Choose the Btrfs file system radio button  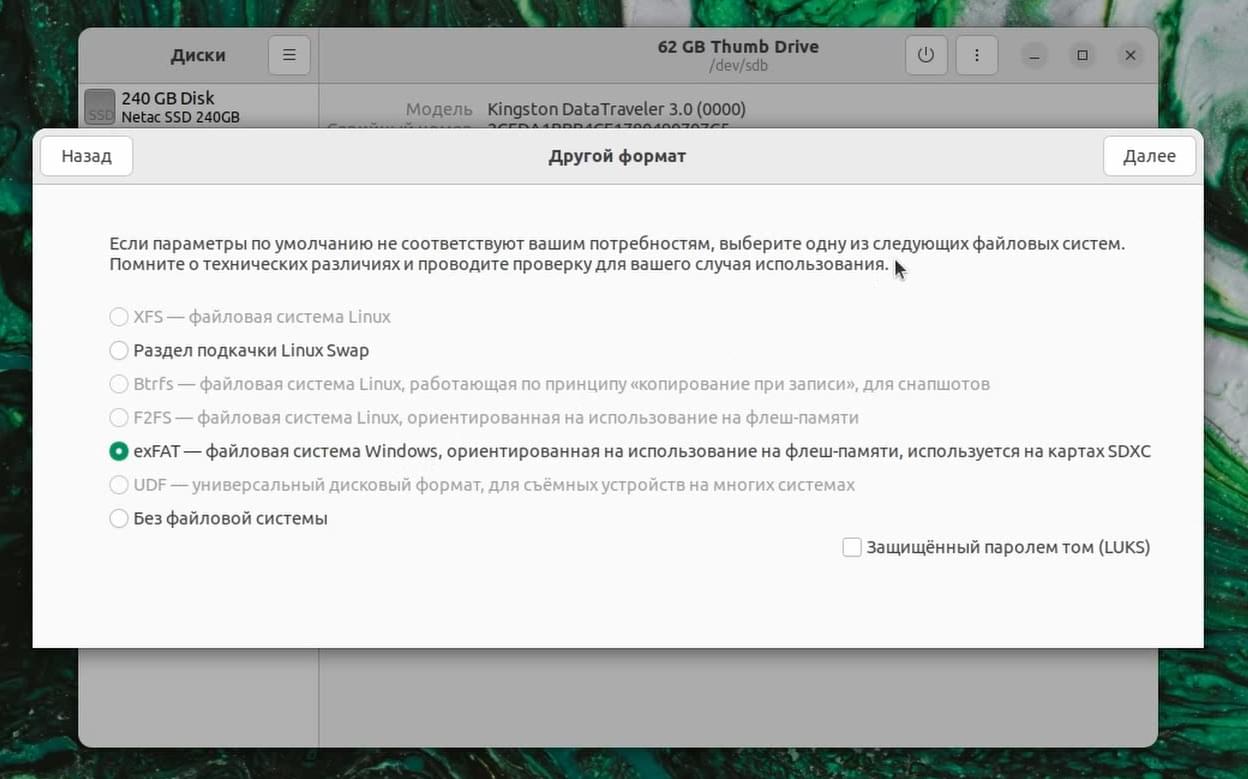[x=119, y=384]
